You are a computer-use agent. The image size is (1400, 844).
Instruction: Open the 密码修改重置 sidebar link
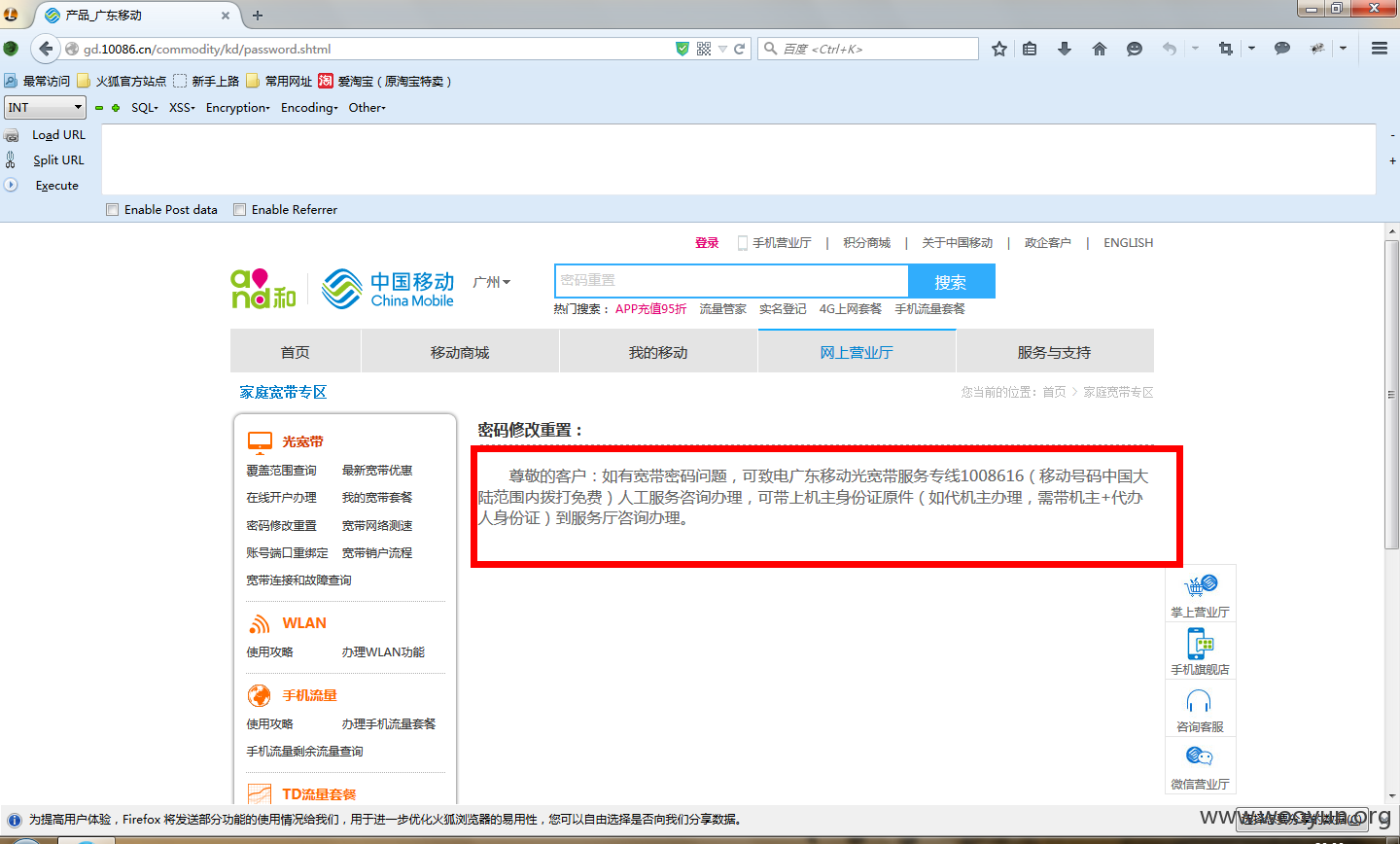click(281, 525)
